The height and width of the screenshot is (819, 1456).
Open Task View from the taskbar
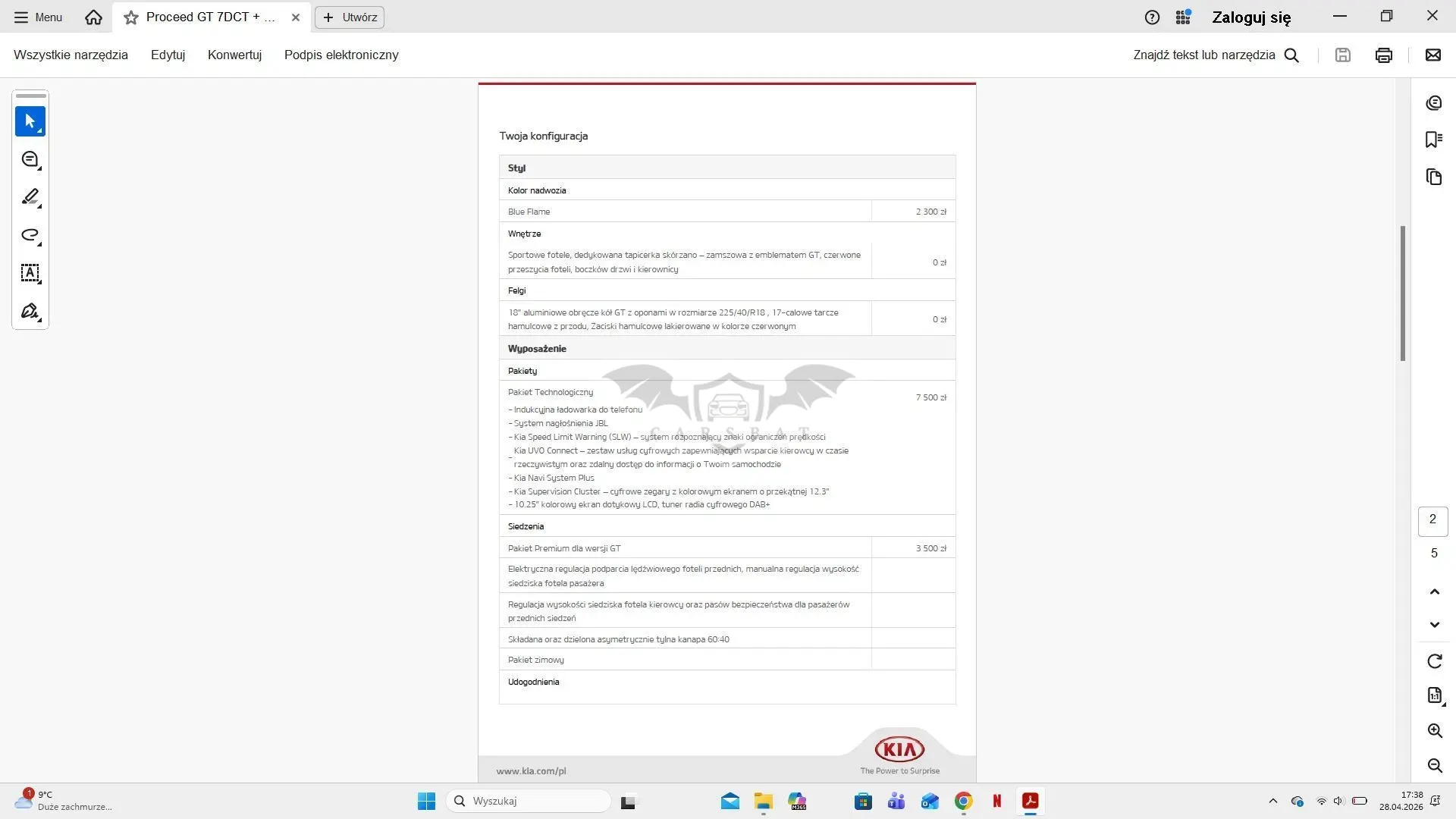(x=628, y=801)
